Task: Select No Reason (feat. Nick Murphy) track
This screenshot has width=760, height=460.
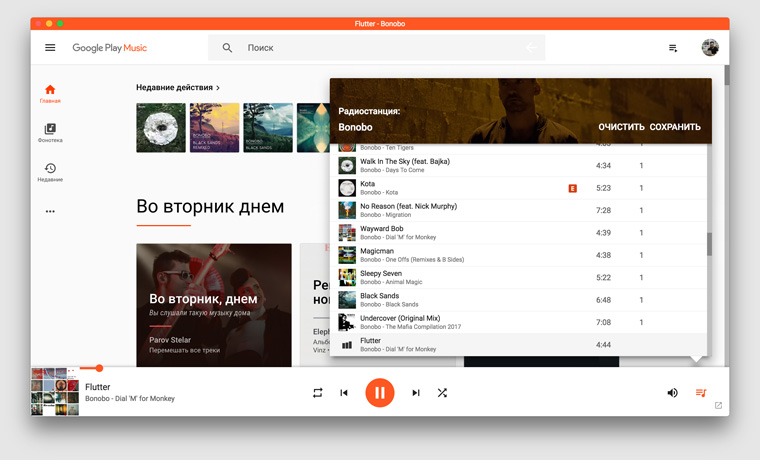Action: point(518,210)
